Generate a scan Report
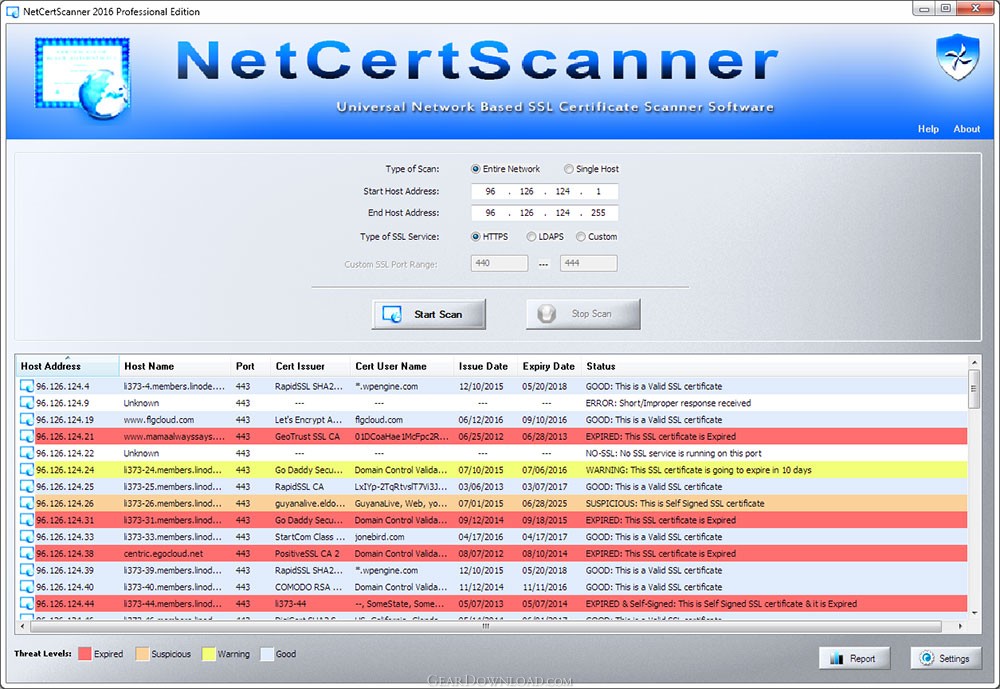 point(855,658)
